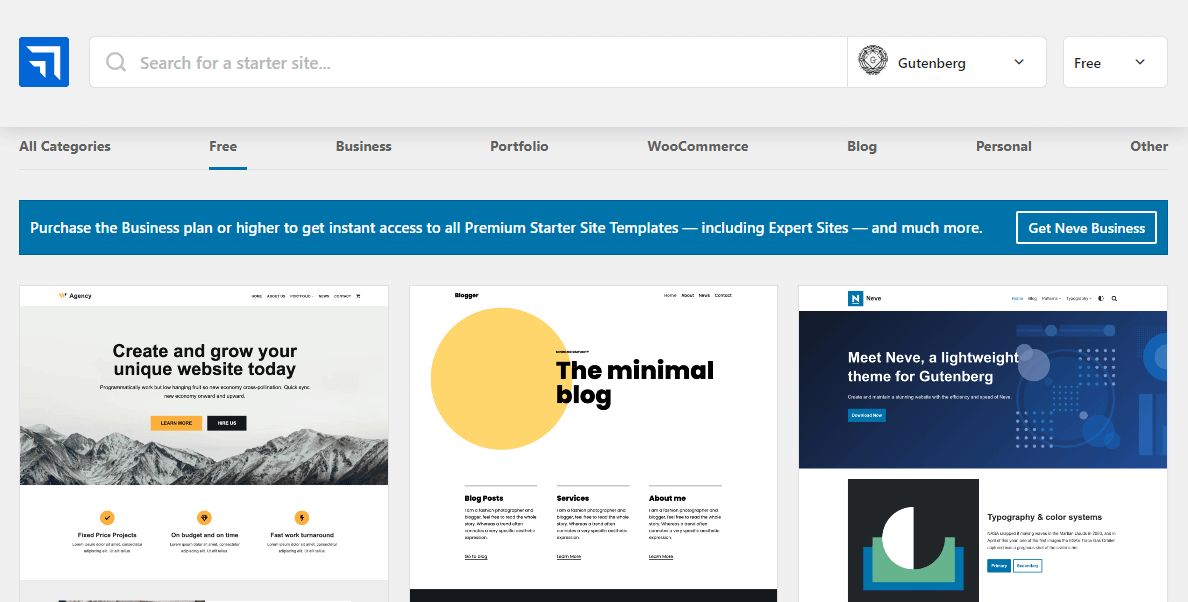Click the Hire Us button in Agency preview
The width and height of the screenshot is (1188, 602).
click(227, 423)
